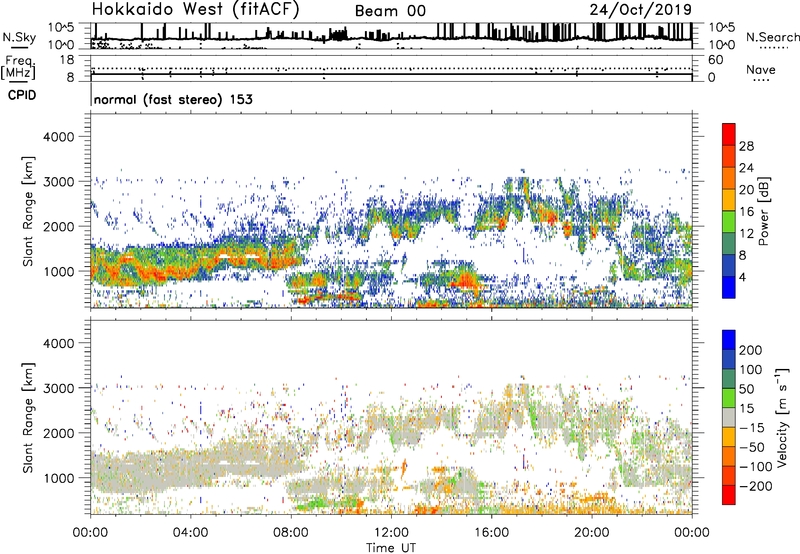Screen dimensions: 800x554
Task: Pick the blue top segment of velocity colorbar
Action: (x=729, y=340)
